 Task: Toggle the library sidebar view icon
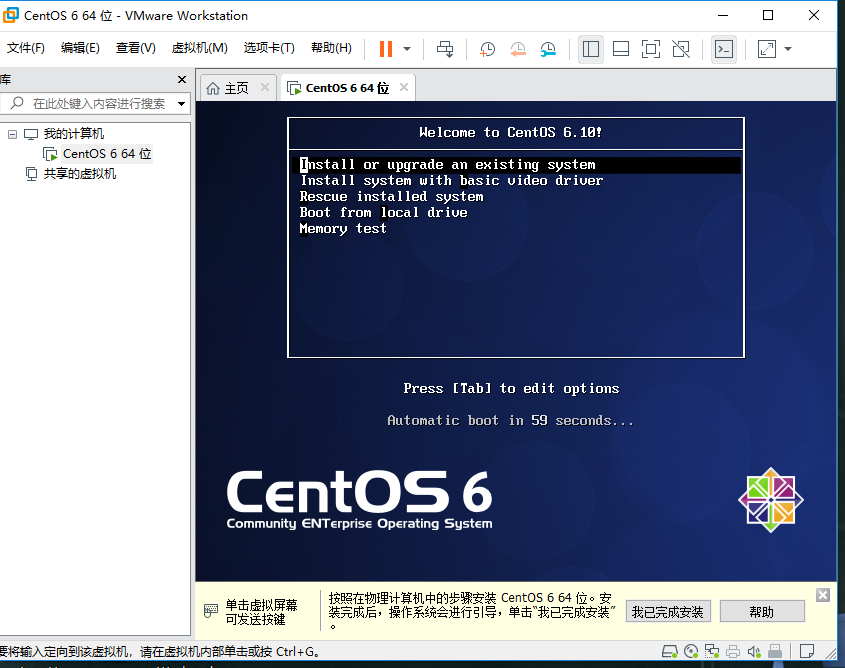point(591,49)
